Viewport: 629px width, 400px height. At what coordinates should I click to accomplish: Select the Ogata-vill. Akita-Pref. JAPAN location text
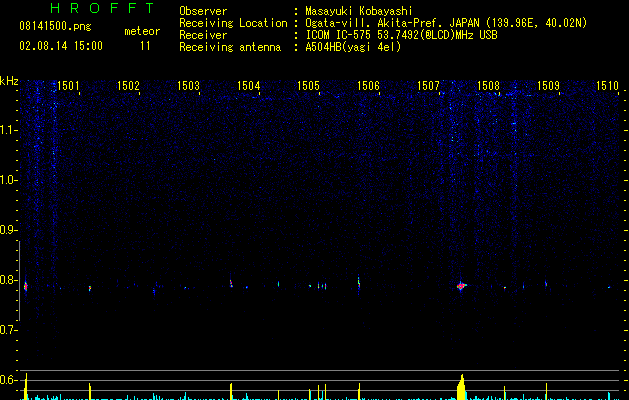click(x=446, y=23)
